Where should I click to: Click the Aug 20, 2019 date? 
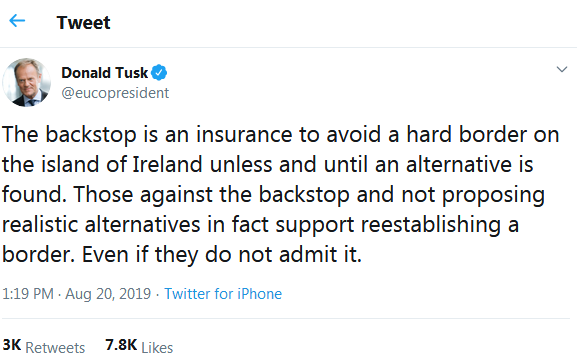pyautogui.click(x=108, y=294)
